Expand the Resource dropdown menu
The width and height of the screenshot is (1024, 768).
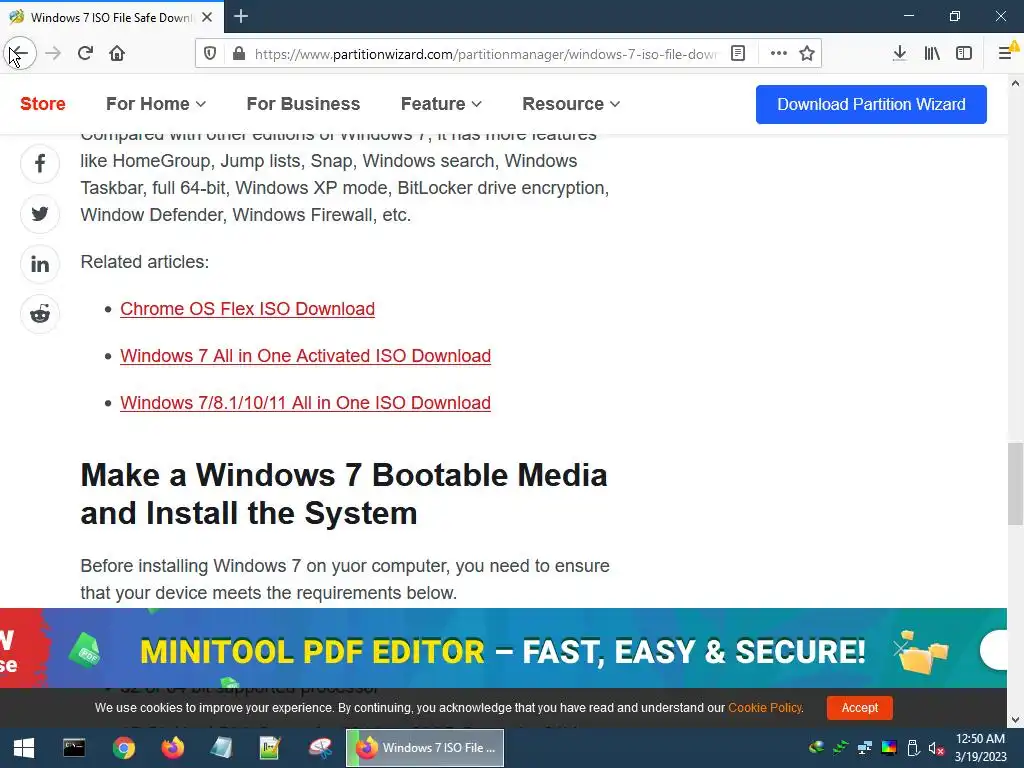coord(571,104)
